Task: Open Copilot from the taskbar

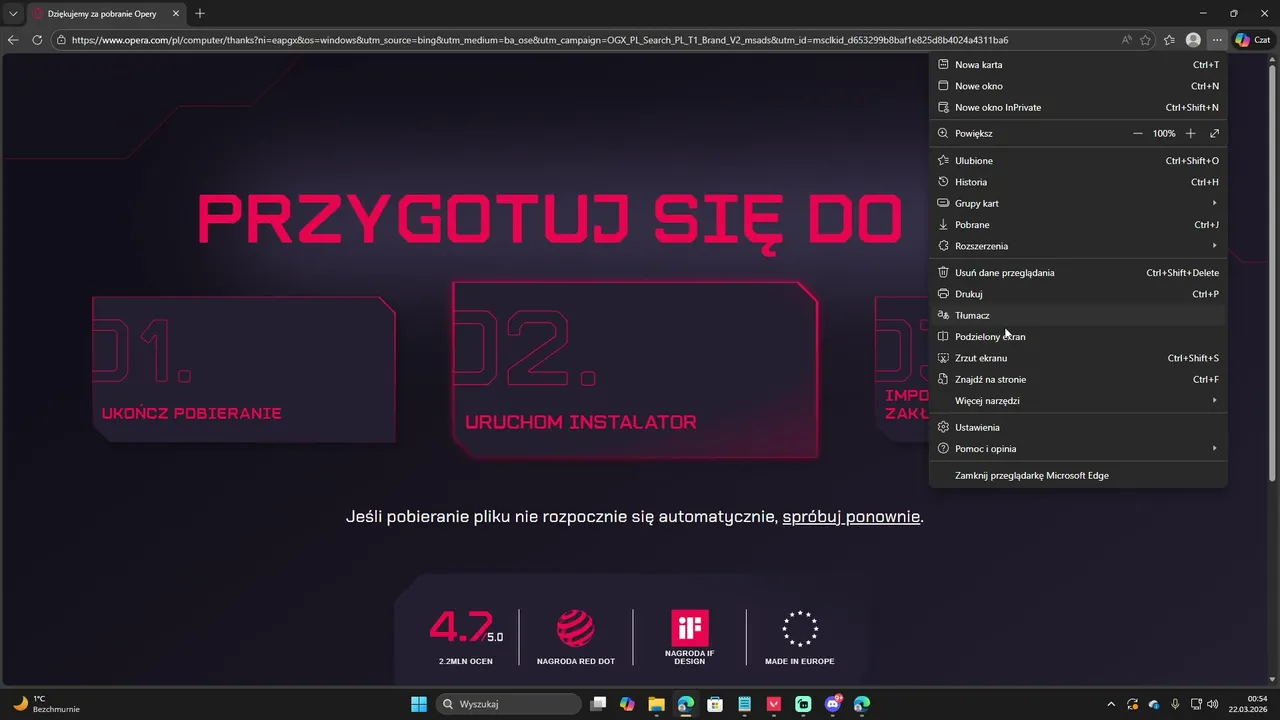Action: (627, 704)
